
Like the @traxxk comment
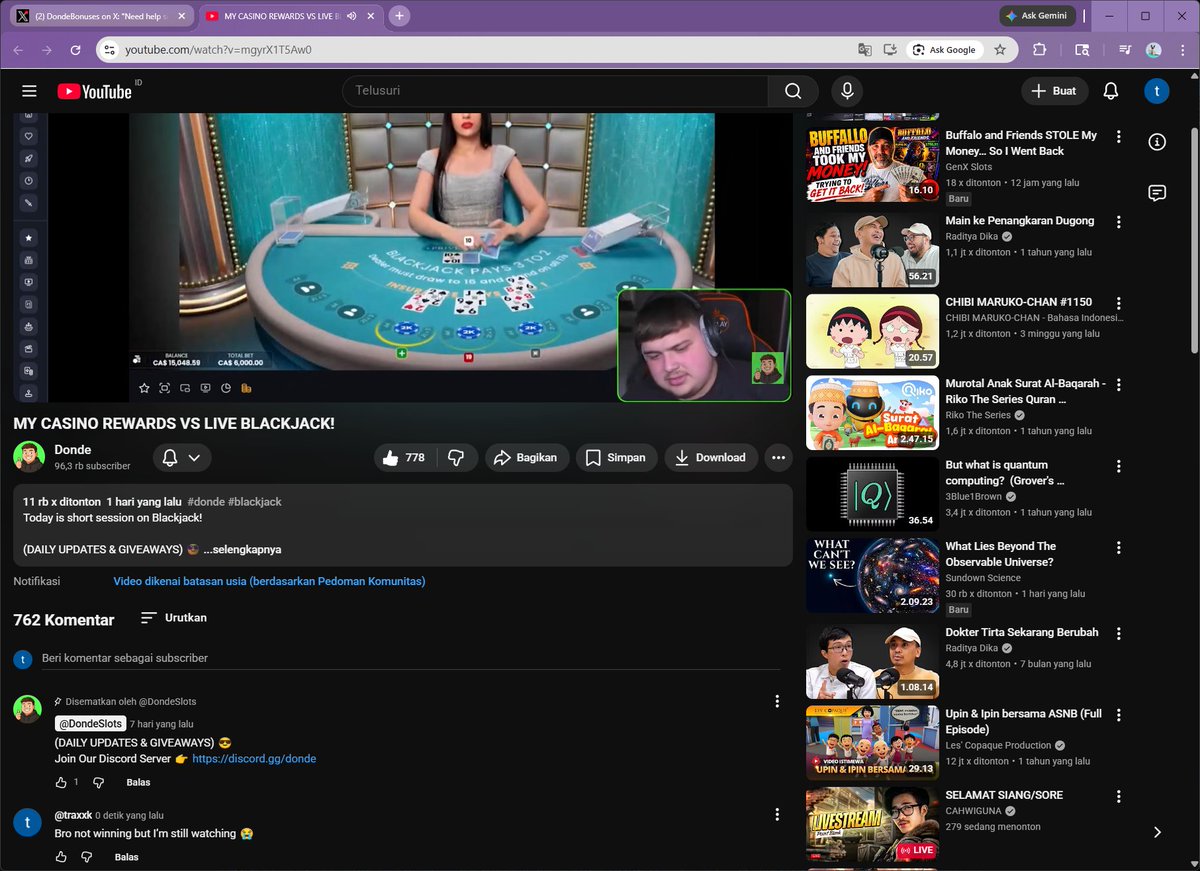(x=61, y=857)
